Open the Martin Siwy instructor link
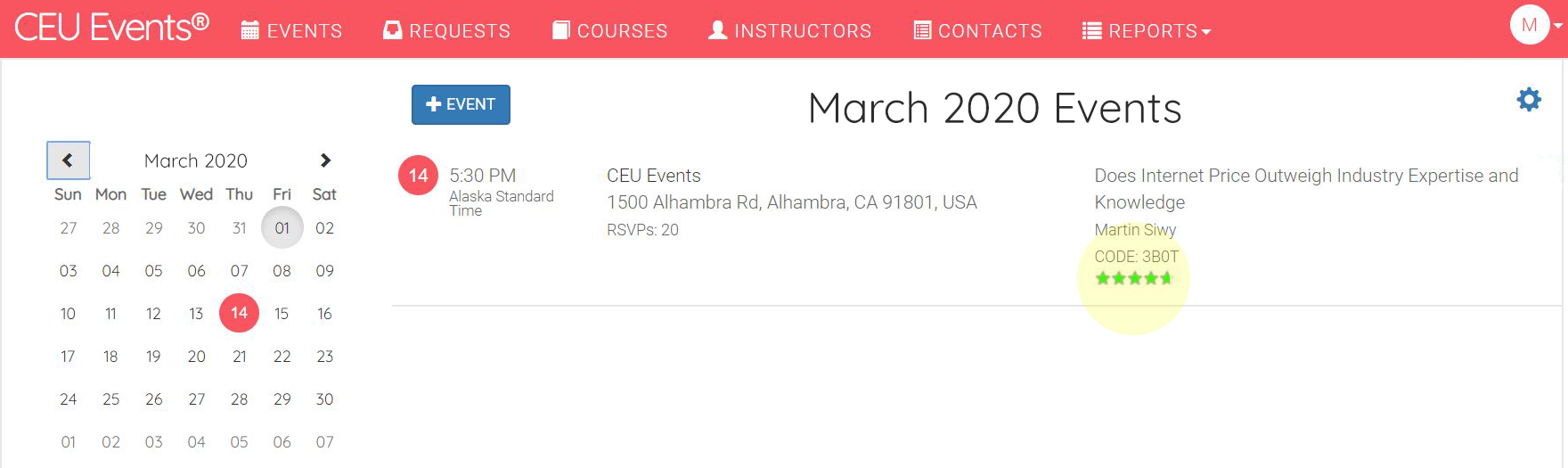 [x=1135, y=230]
